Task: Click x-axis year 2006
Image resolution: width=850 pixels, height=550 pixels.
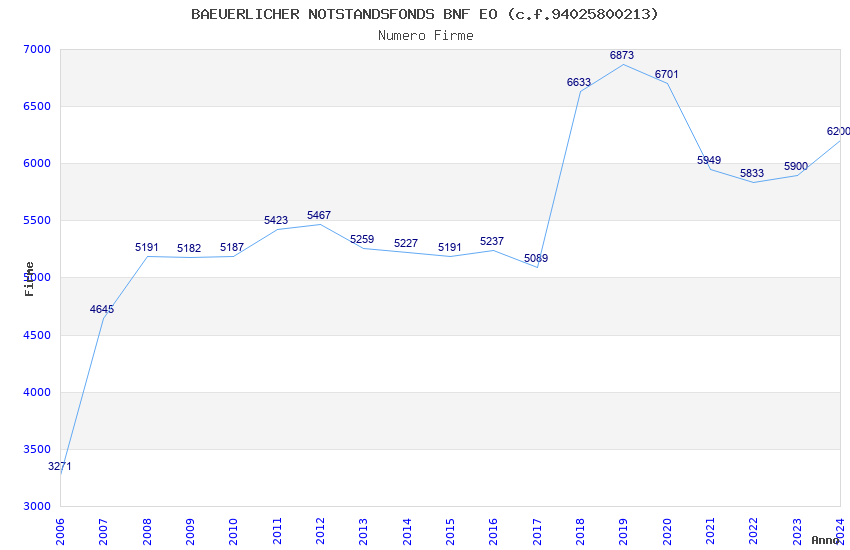Action: click(60, 532)
